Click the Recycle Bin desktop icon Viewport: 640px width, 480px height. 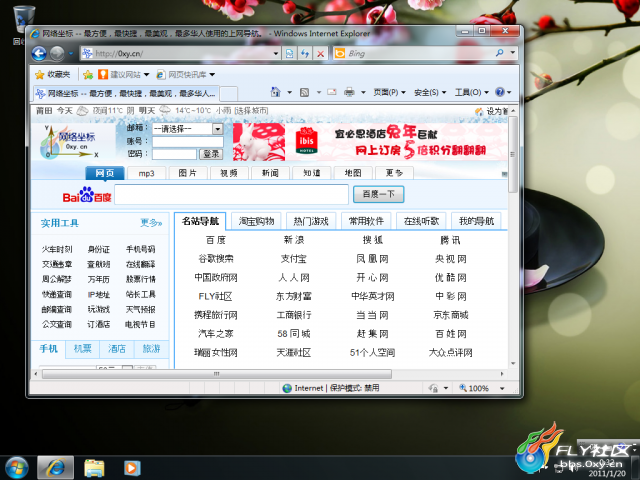(x=22, y=24)
